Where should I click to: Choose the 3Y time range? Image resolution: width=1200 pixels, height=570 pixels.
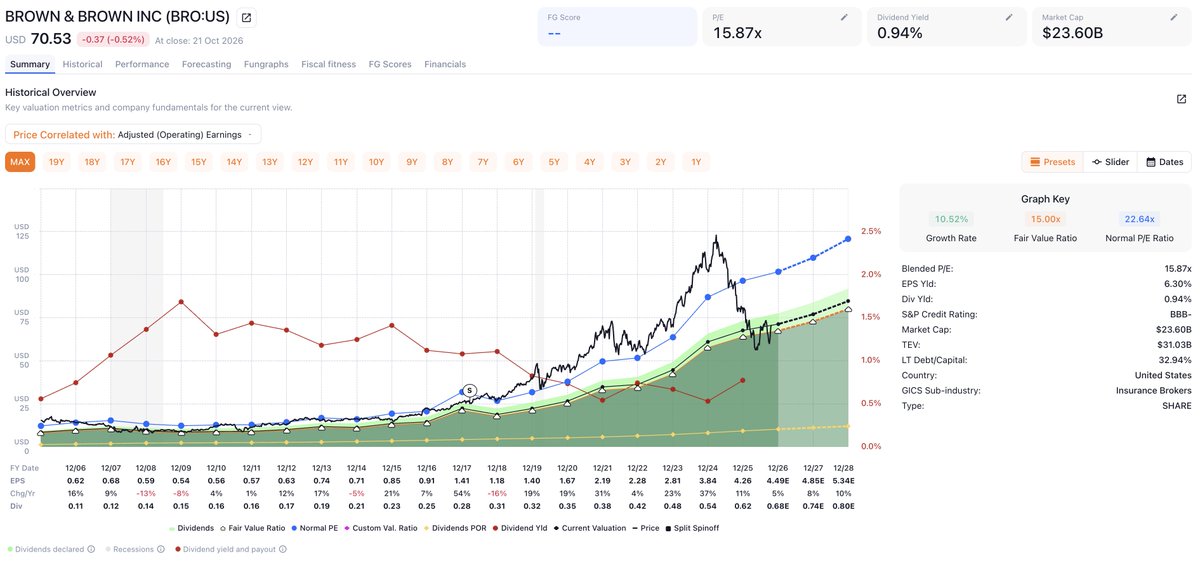pos(625,162)
